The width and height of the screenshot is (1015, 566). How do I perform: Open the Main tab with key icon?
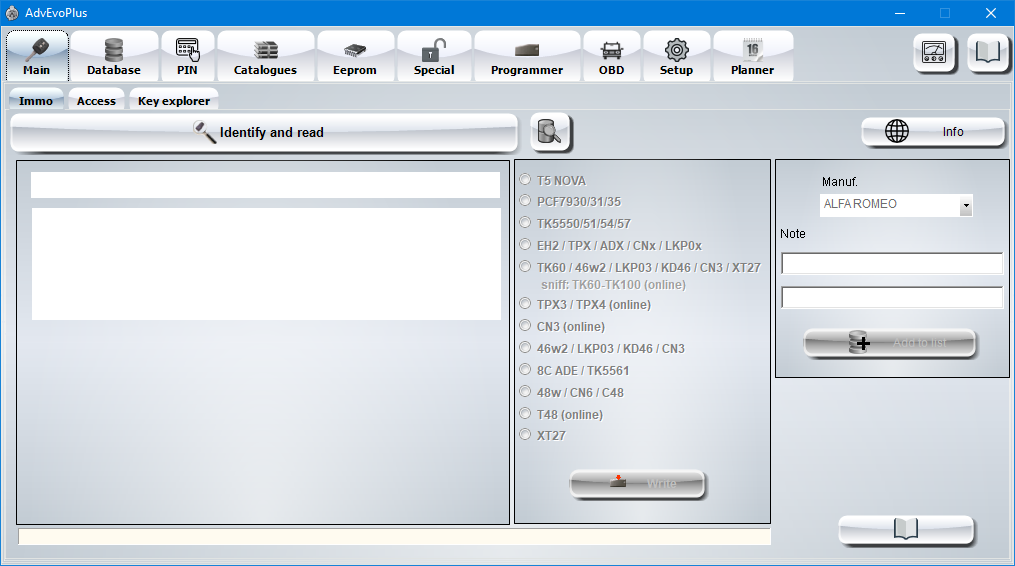(x=37, y=56)
